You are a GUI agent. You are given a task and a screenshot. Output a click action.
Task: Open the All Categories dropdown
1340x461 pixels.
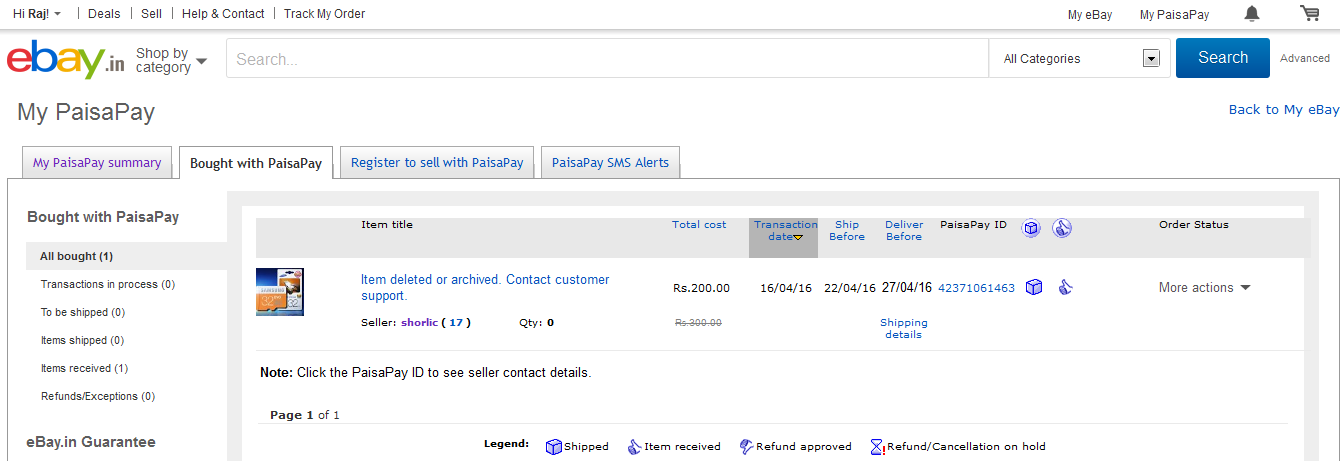pyautogui.click(x=1079, y=59)
